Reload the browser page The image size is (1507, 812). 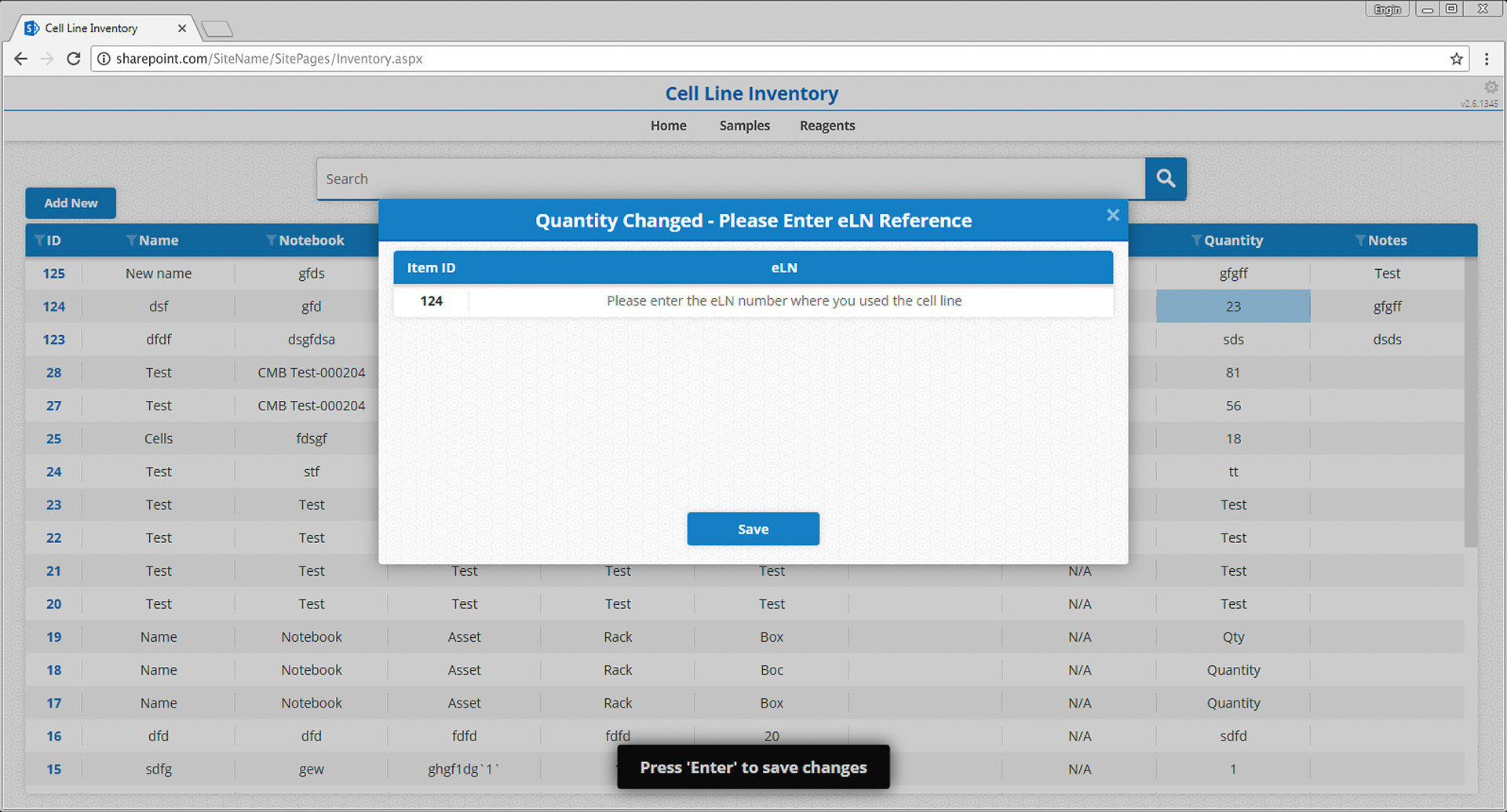pyautogui.click(x=74, y=59)
